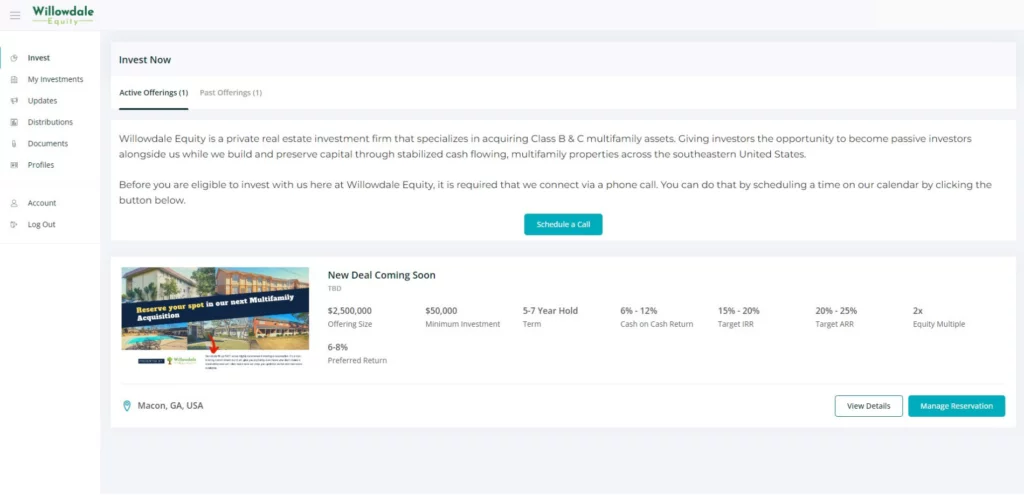Click the 6% - 12% cash return value
This screenshot has height=496, width=1024.
(x=639, y=311)
